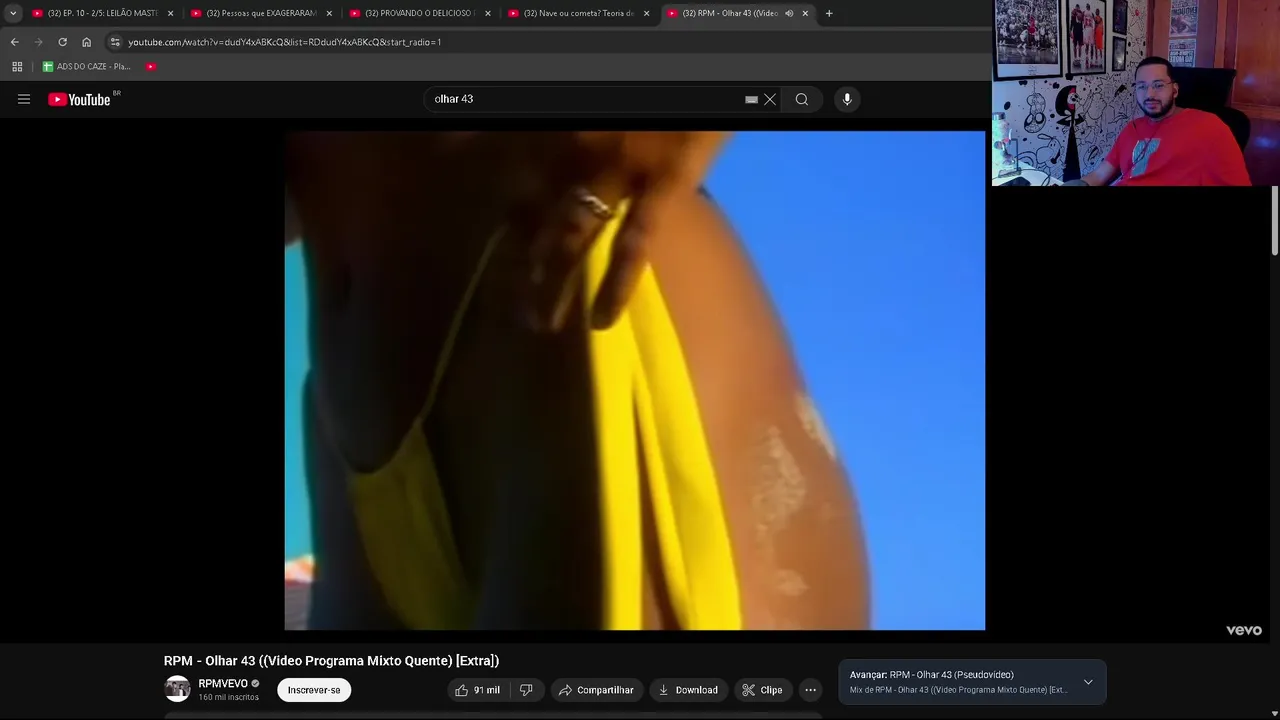Open the apps grid in bookmarks bar
Screen dimensions: 1280x720
(17, 66)
